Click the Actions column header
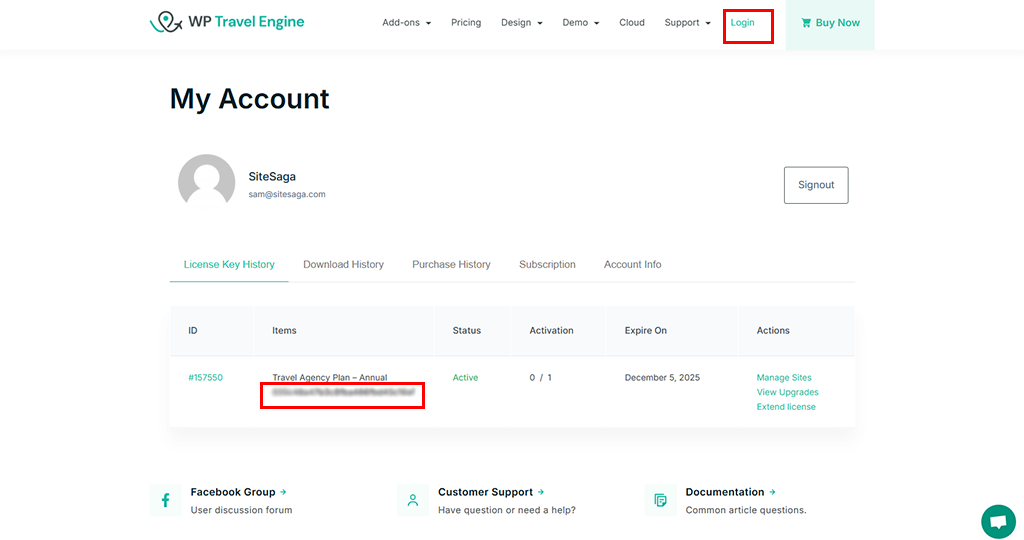1024x540 pixels. click(773, 330)
